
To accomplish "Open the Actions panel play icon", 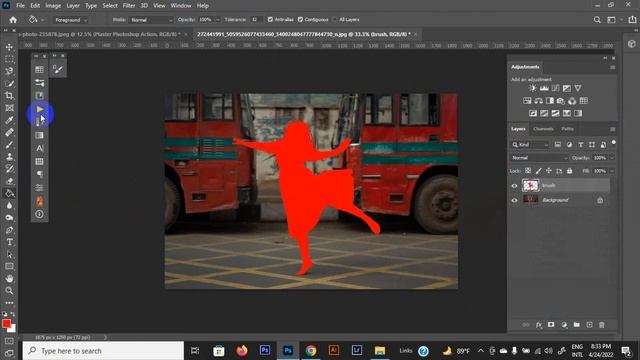I will click(x=40, y=109).
